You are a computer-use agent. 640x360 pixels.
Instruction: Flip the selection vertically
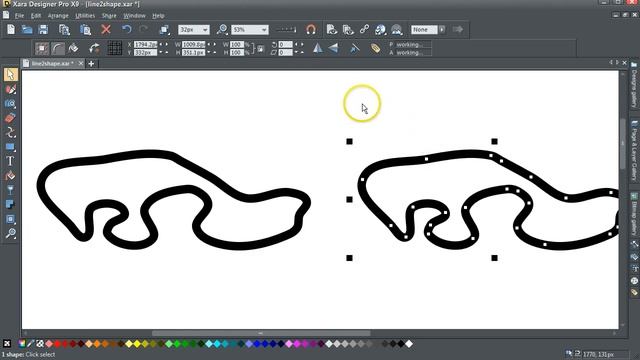(333, 48)
